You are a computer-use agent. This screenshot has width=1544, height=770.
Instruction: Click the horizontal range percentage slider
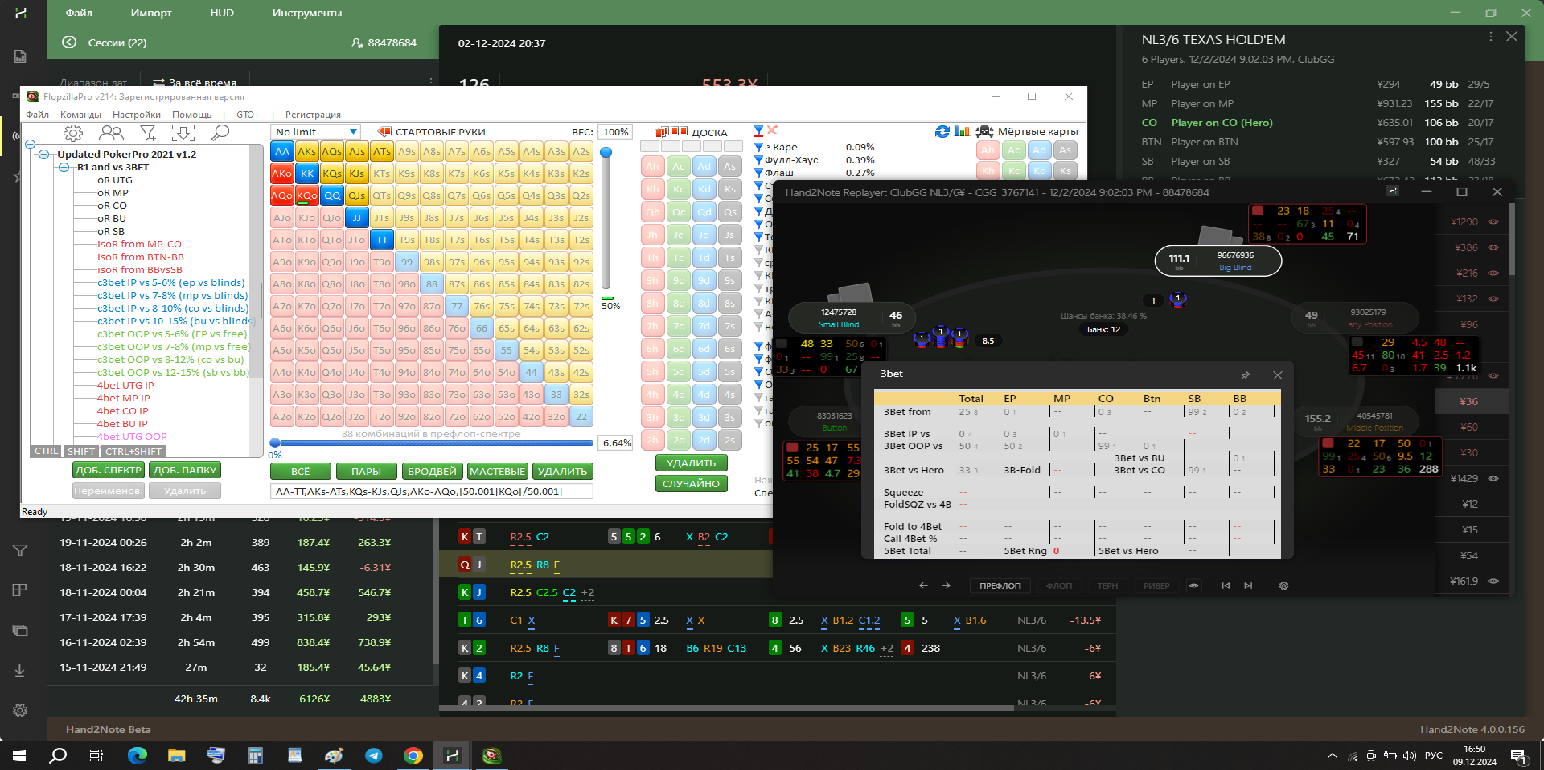[431, 443]
